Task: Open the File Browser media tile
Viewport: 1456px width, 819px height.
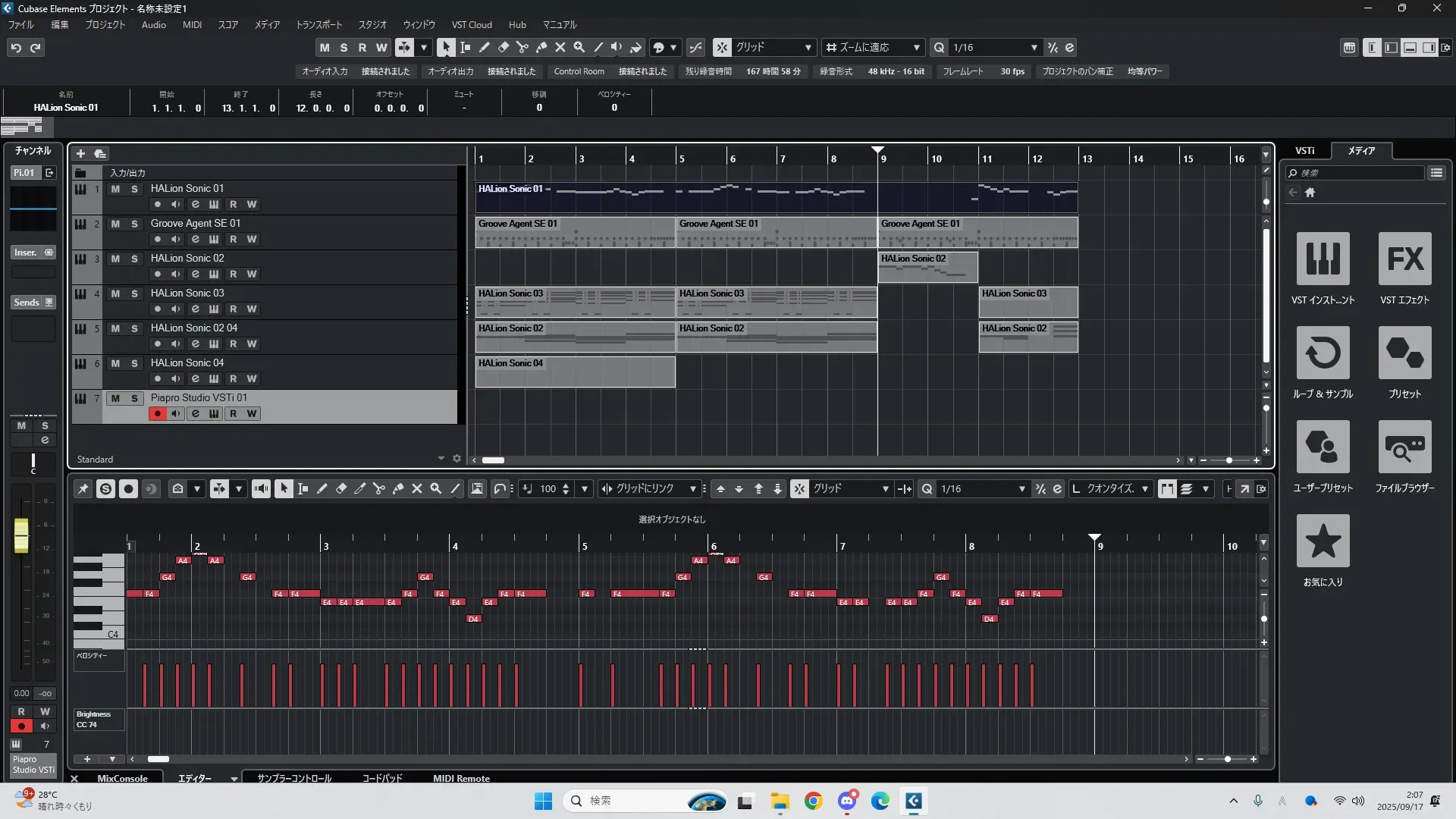Action: coord(1404,447)
